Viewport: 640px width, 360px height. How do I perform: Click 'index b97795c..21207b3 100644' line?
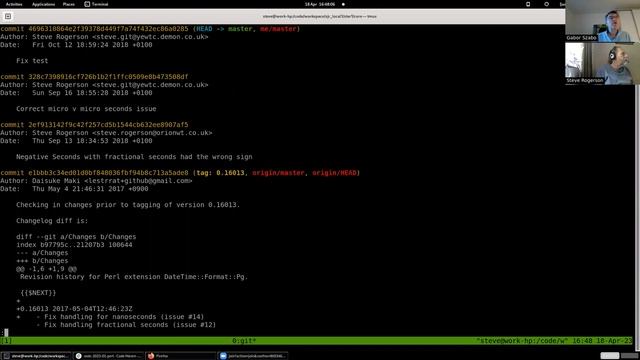pyautogui.click(x=74, y=245)
